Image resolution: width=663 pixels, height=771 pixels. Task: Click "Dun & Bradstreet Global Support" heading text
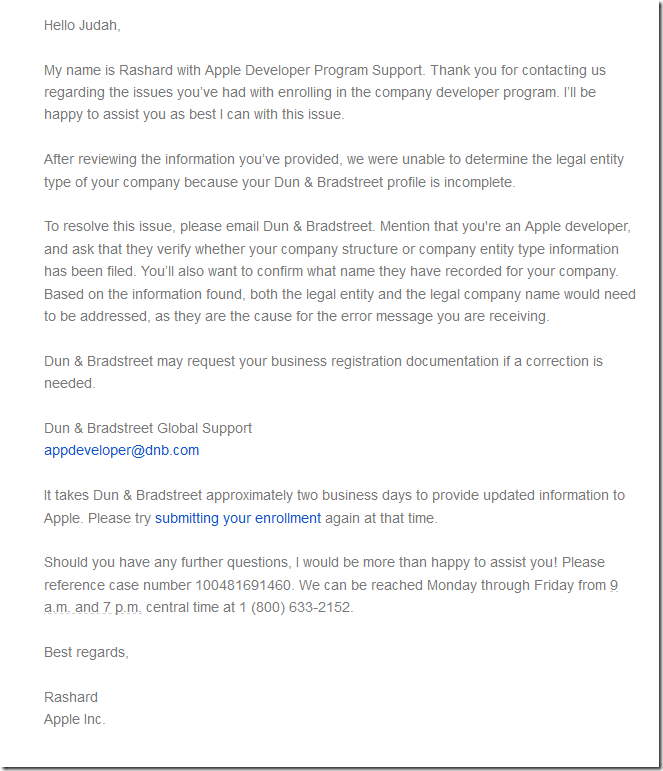148,428
